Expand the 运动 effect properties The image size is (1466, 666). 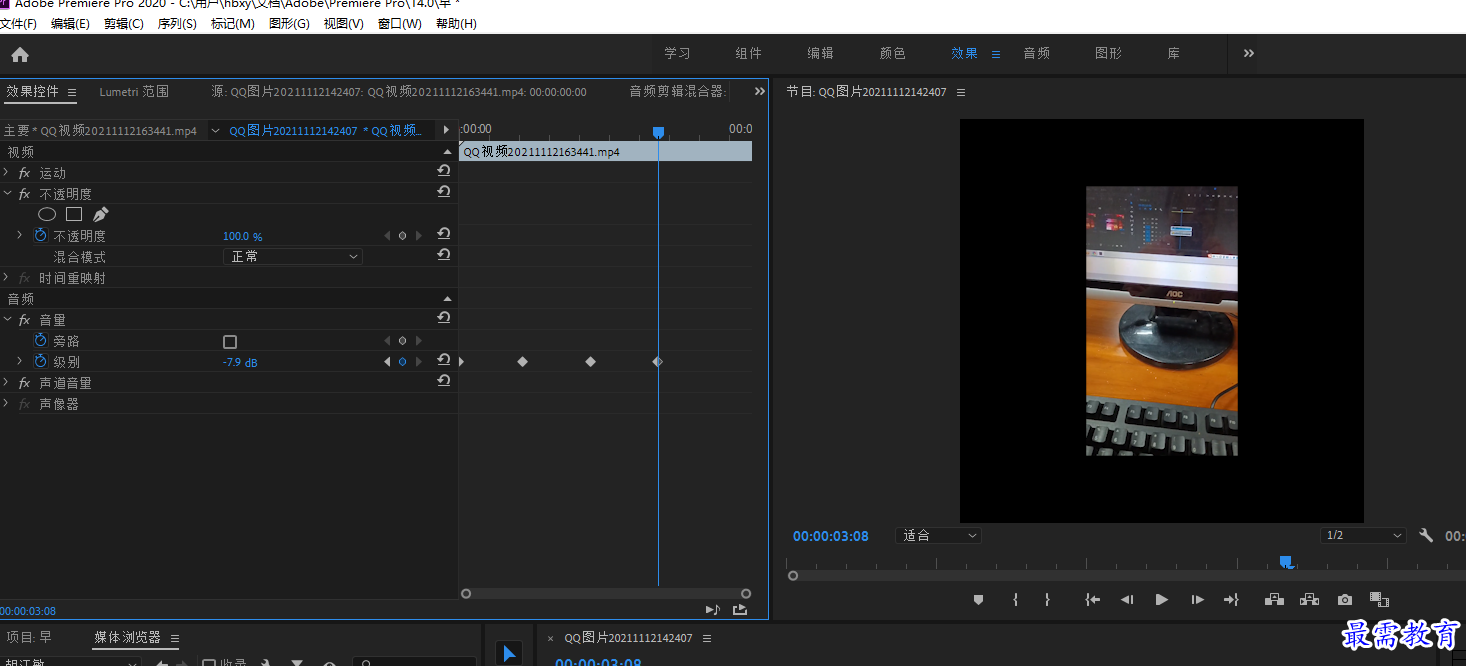click(x=6, y=173)
